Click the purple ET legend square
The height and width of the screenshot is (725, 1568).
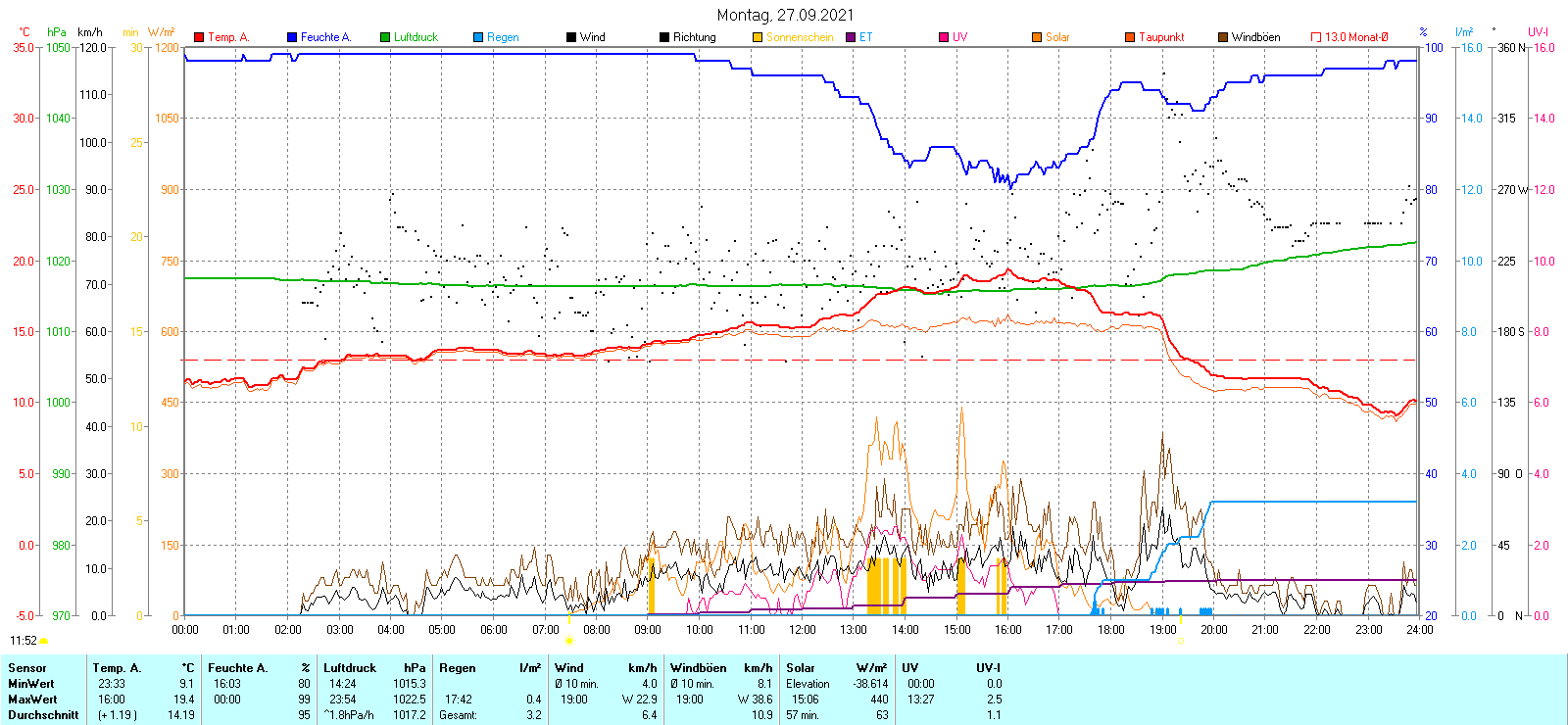(x=851, y=37)
